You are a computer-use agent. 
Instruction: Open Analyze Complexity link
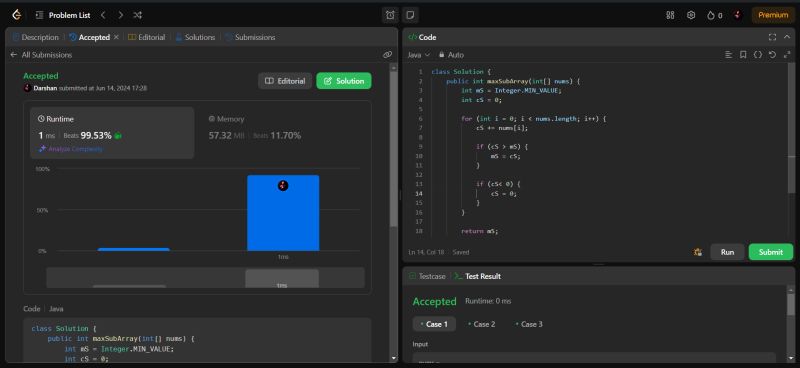[x=71, y=149]
